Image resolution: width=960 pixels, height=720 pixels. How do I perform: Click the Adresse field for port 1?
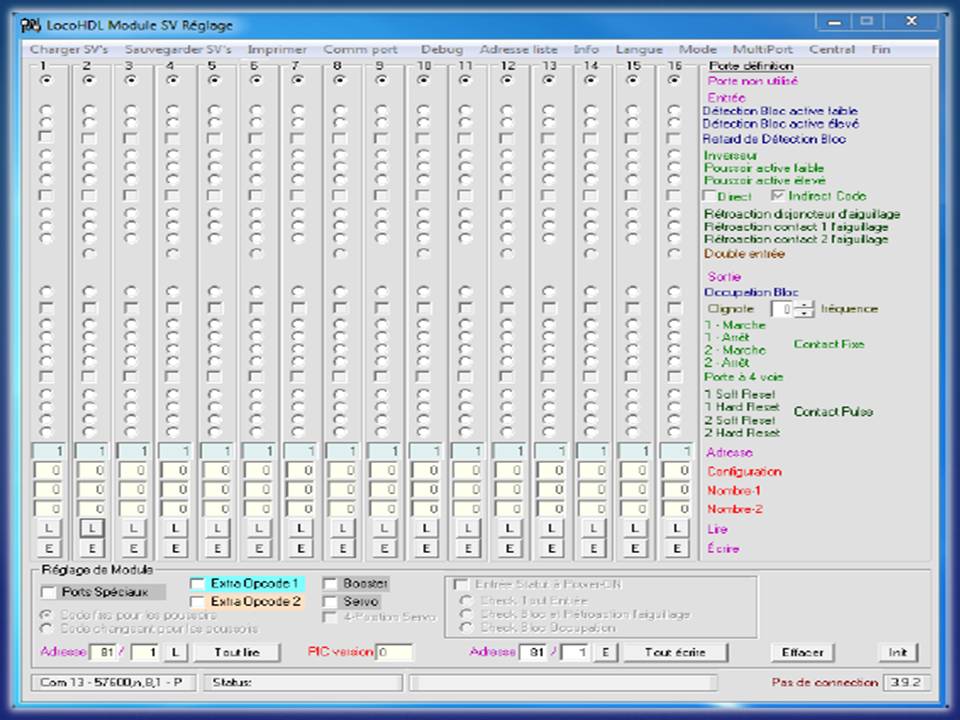pos(48,451)
